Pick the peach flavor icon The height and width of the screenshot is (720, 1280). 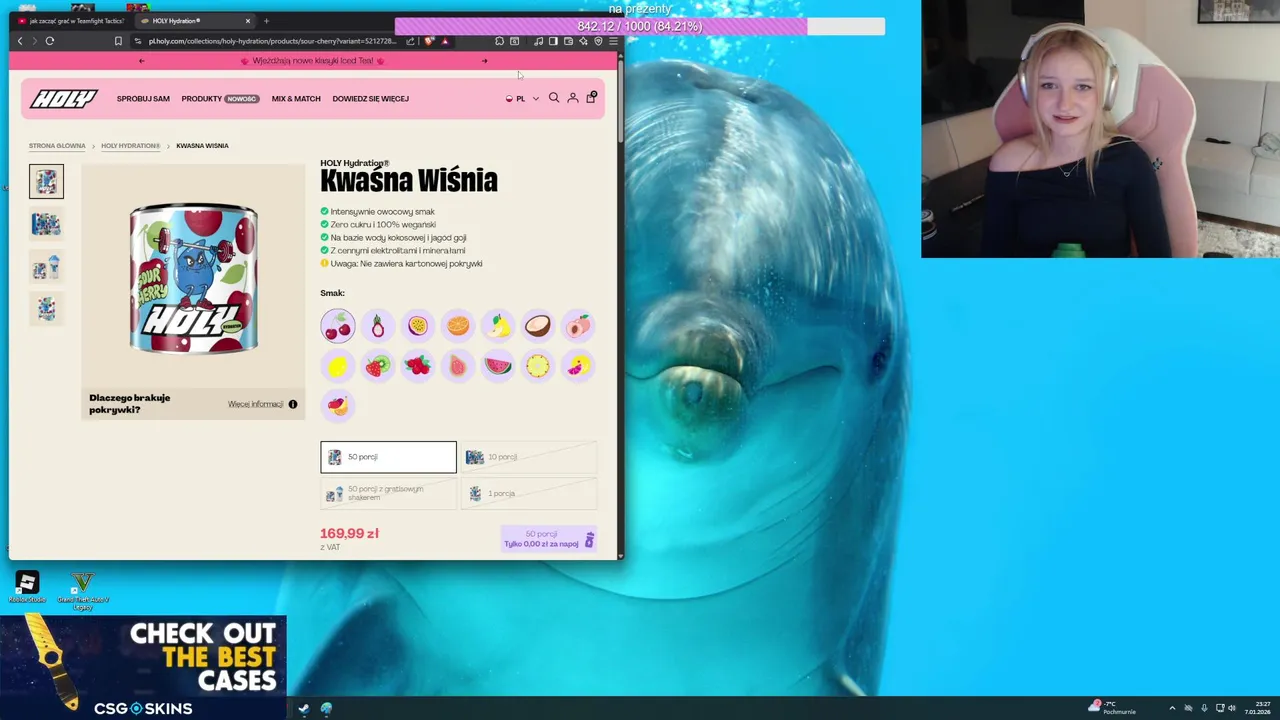pyautogui.click(x=578, y=326)
